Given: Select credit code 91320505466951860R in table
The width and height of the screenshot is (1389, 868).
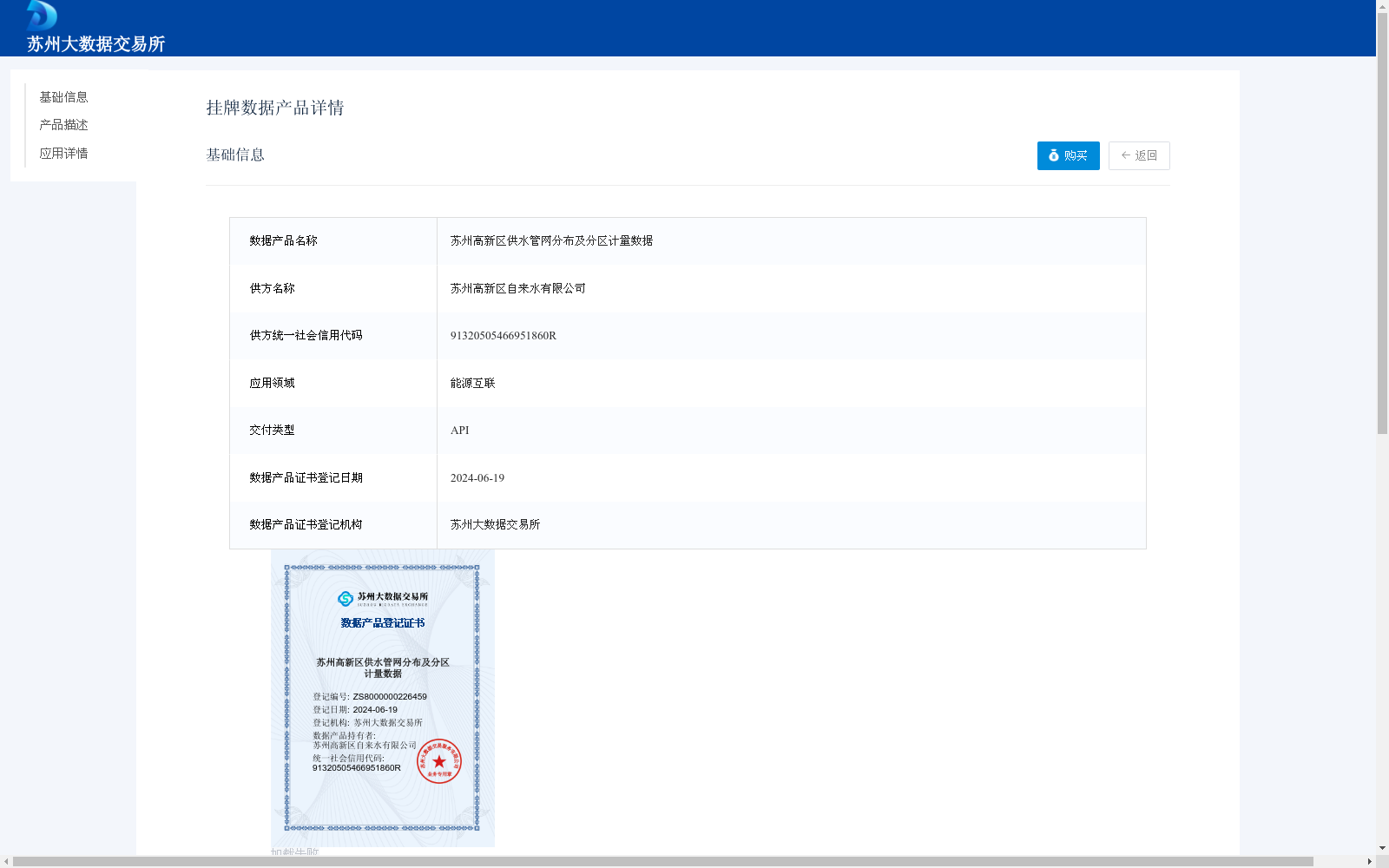Looking at the screenshot, I should pos(504,336).
